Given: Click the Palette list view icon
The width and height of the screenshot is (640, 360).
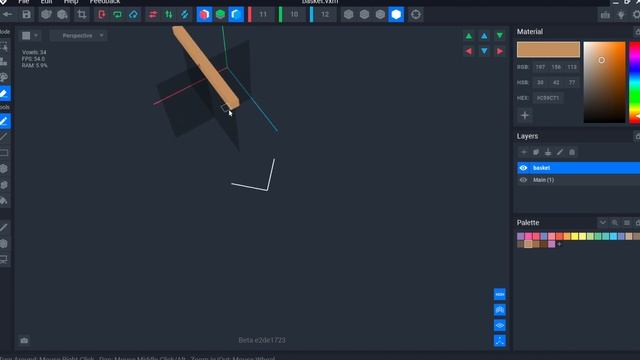Looking at the screenshot, I should click(627, 222).
